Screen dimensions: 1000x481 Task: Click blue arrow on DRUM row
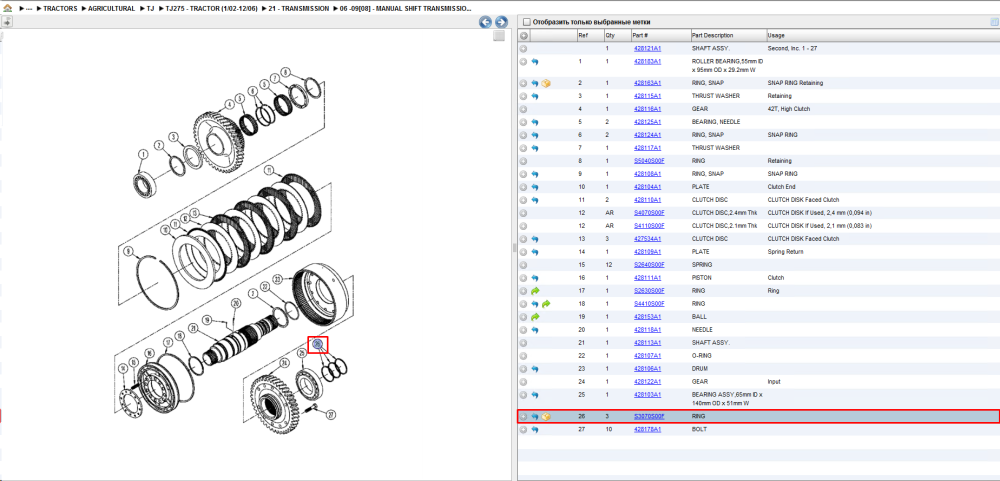pyautogui.click(x=534, y=369)
